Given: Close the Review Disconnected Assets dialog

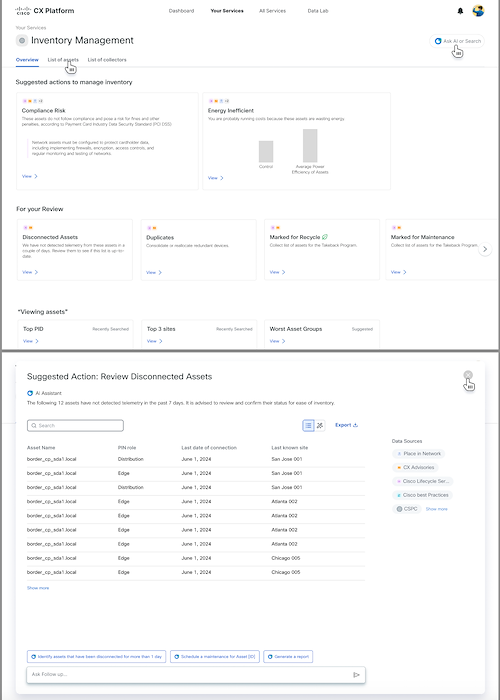Looking at the screenshot, I should click(x=468, y=375).
